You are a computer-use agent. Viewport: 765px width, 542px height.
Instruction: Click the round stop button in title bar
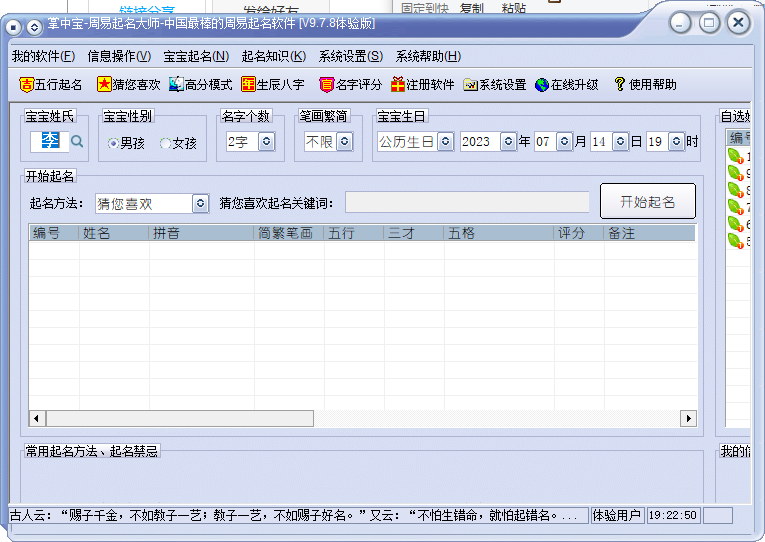[14, 27]
